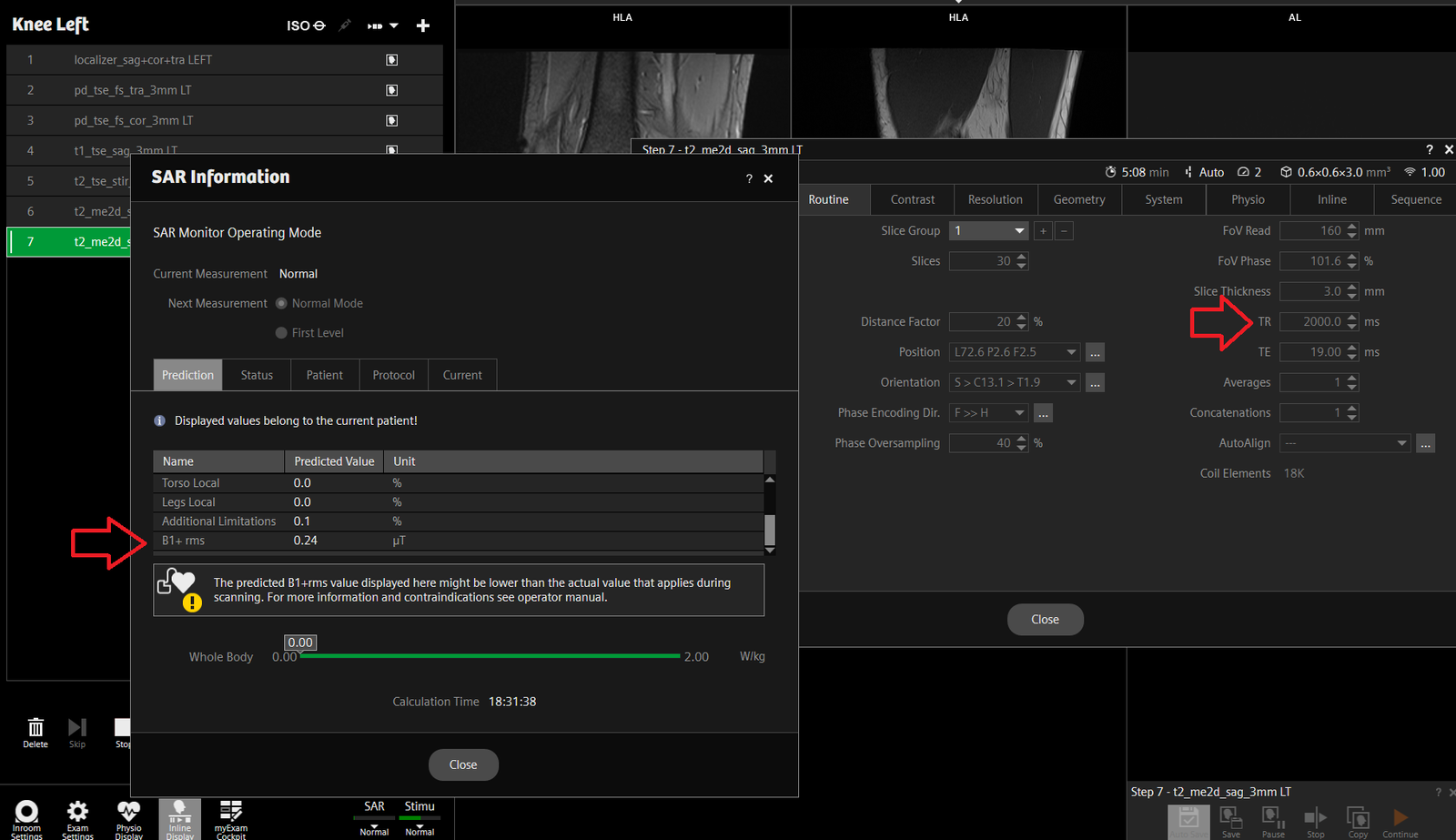This screenshot has height=840, width=1456.
Task: Open myExam Cockpit
Action: click(x=230, y=816)
